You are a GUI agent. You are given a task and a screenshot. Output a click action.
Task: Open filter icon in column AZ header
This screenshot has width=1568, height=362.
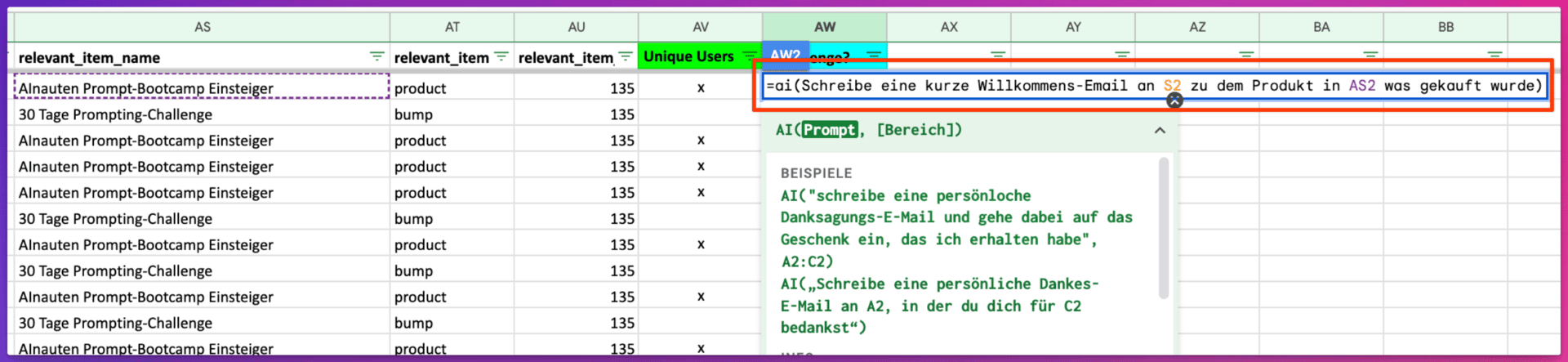(1246, 55)
